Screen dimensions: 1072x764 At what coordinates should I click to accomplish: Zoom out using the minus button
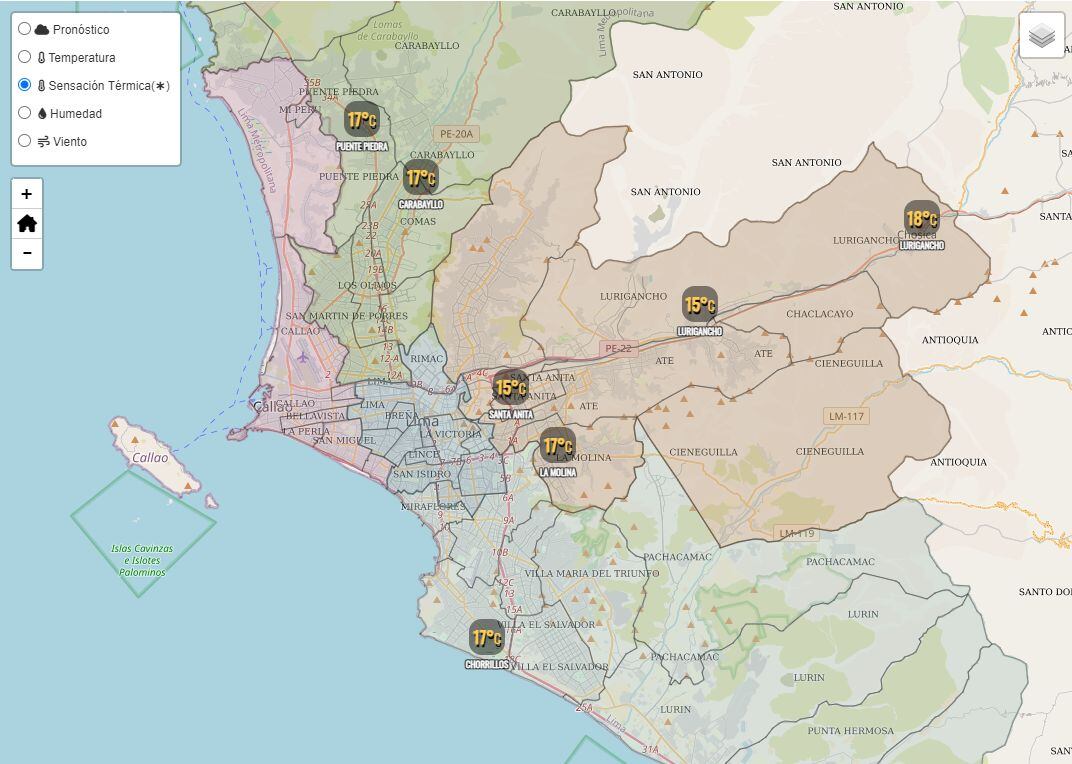[26, 255]
